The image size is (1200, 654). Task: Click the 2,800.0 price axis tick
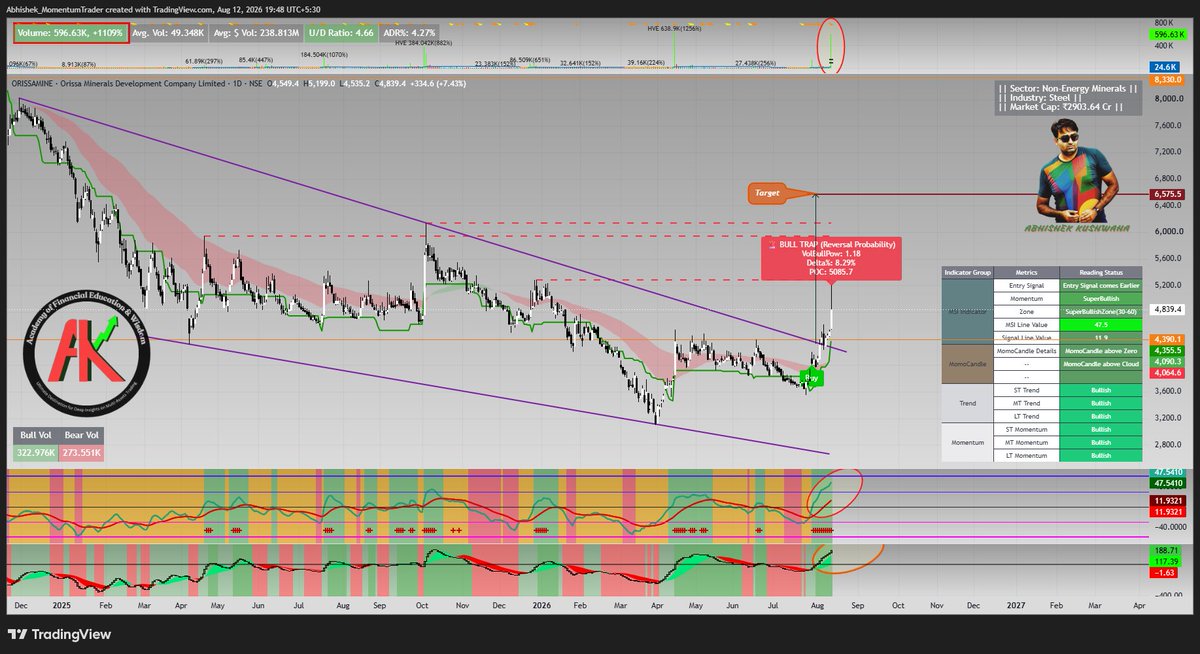(x=1167, y=444)
